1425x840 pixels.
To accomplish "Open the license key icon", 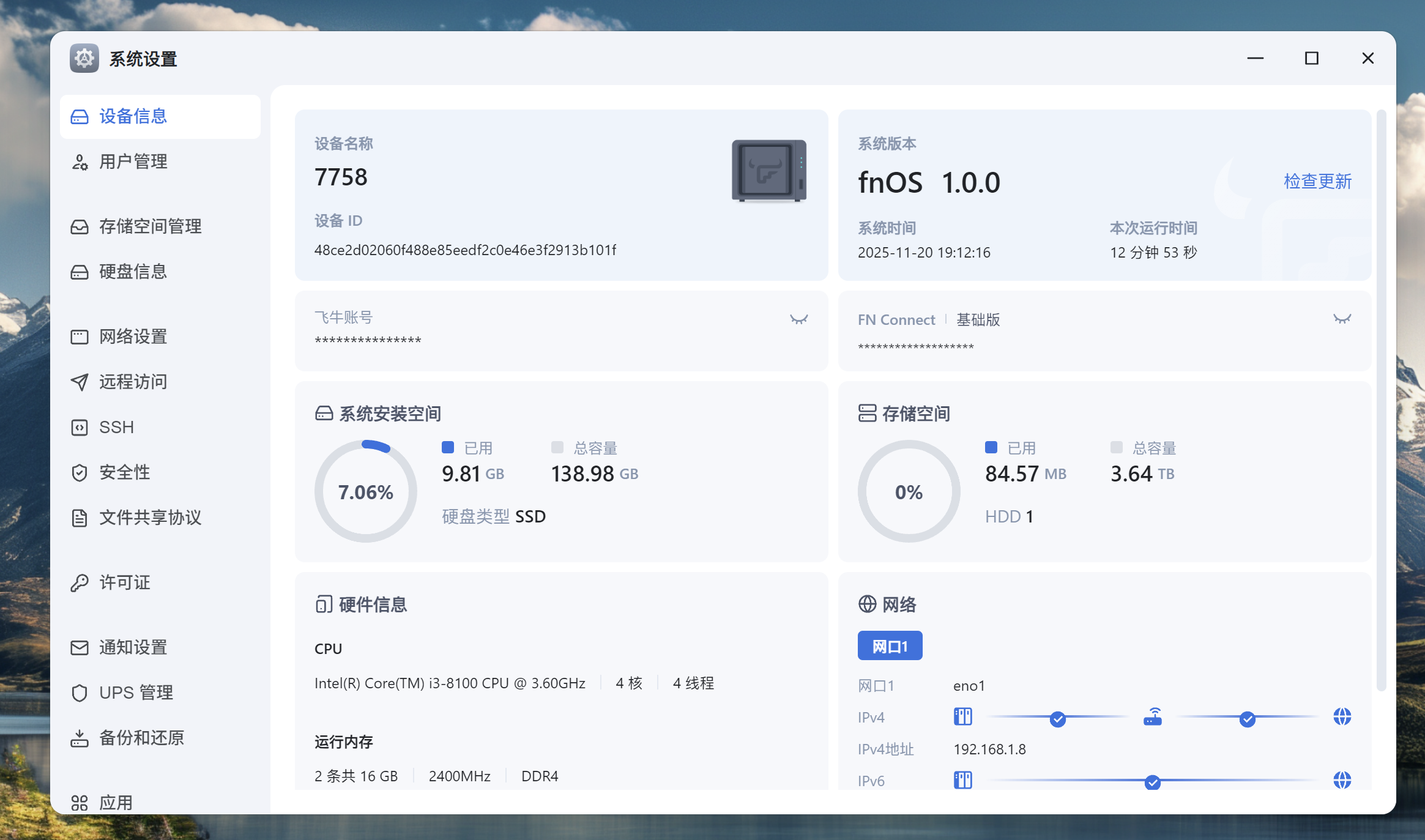I will (x=80, y=582).
